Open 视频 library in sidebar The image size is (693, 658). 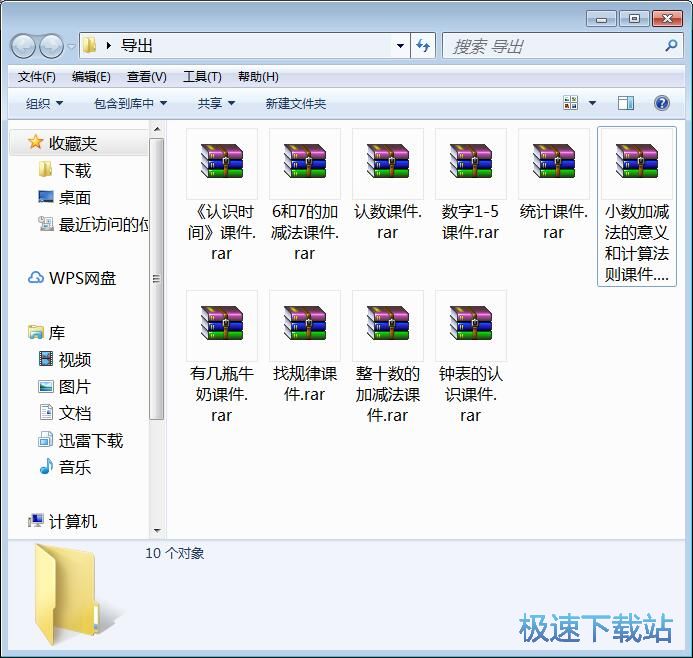coord(65,359)
